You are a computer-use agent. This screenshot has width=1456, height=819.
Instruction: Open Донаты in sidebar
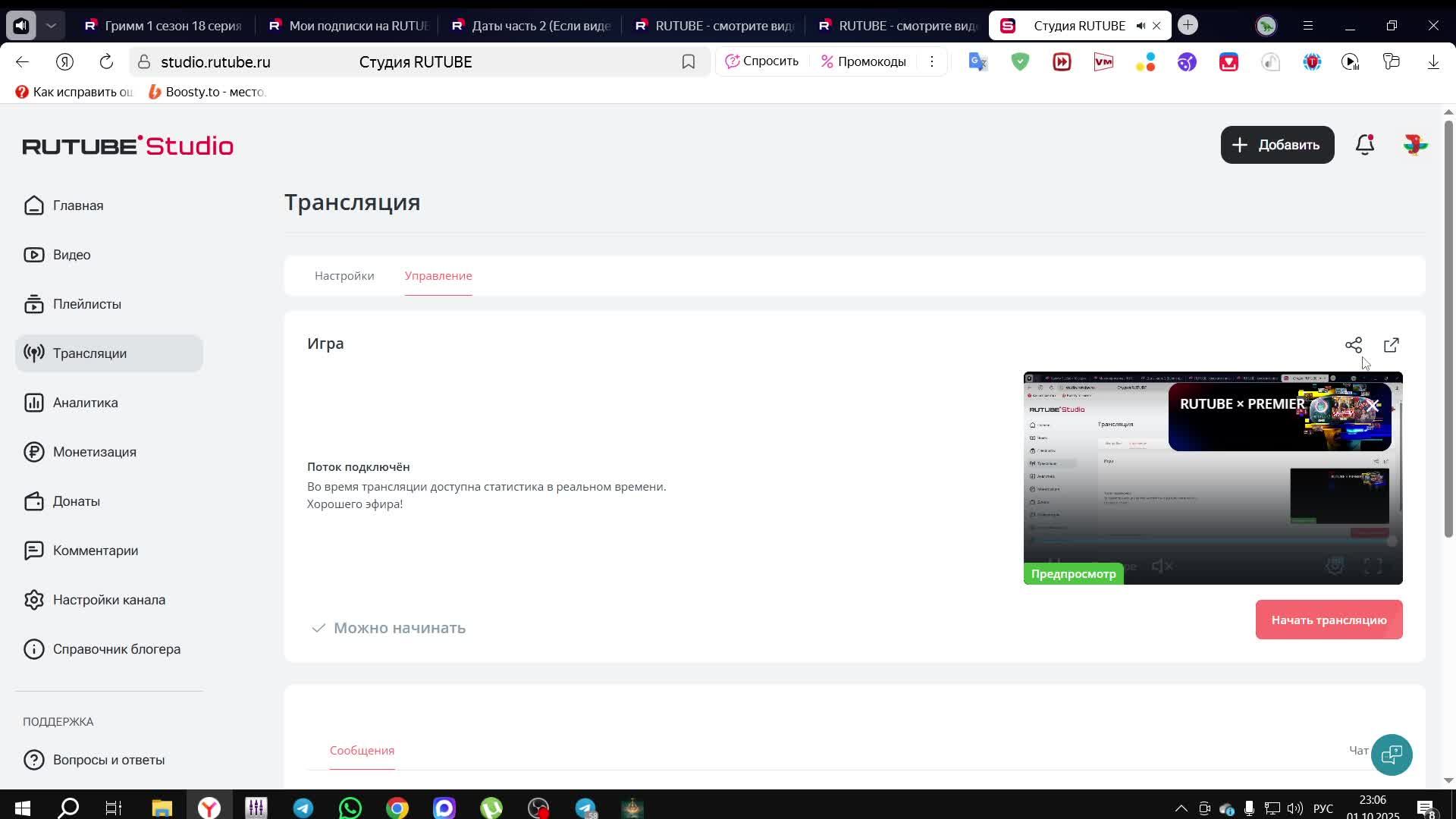[x=76, y=501]
